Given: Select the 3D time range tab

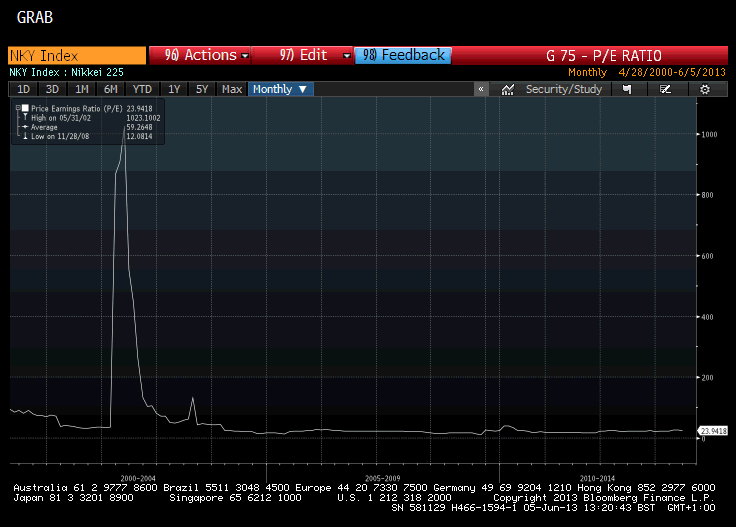Looking at the screenshot, I should click(52, 89).
